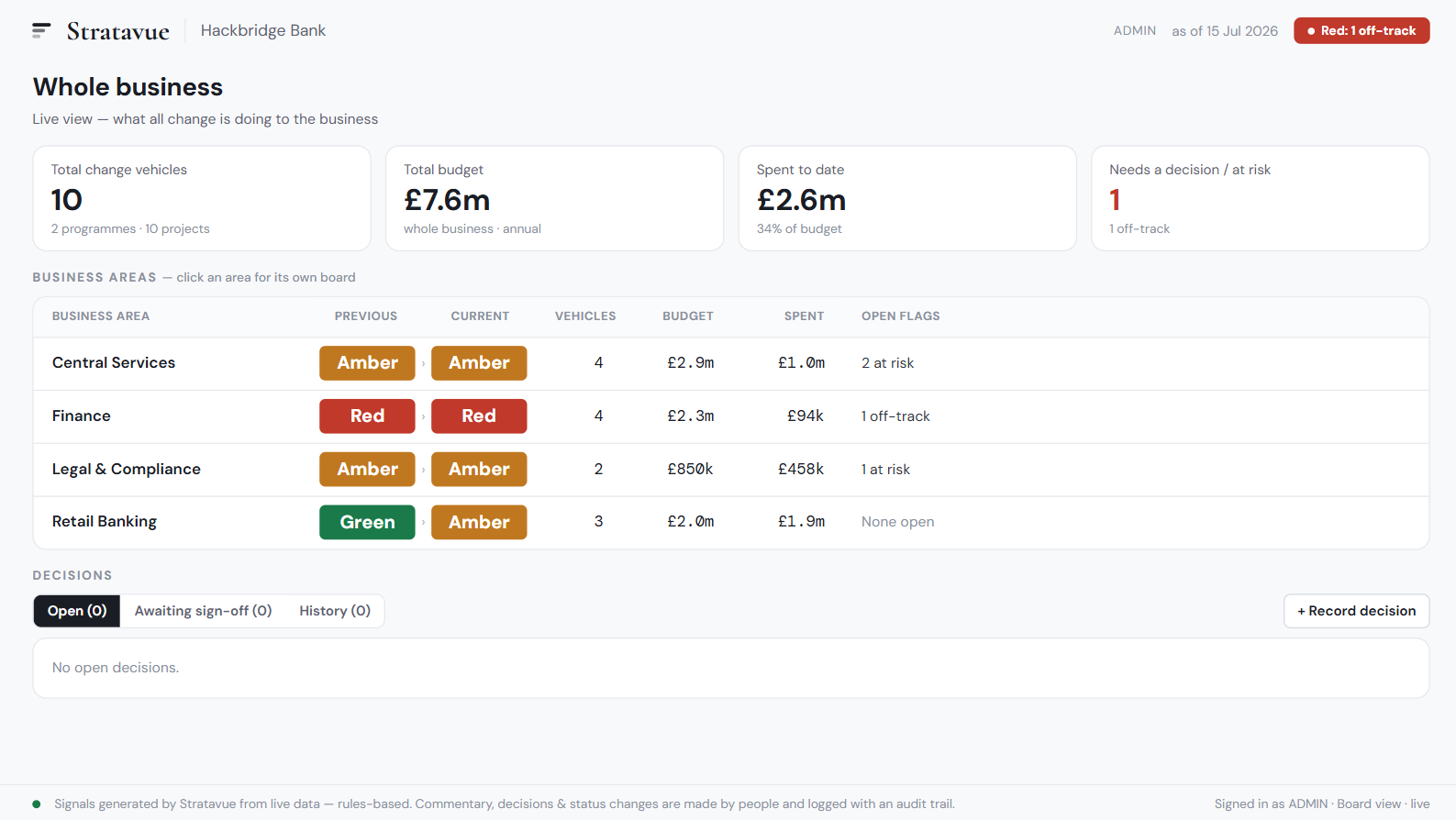Click the Red: 1 off-track status pill
This screenshot has height=820, width=1456.
pyautogui.click(x=1362, y=30)
